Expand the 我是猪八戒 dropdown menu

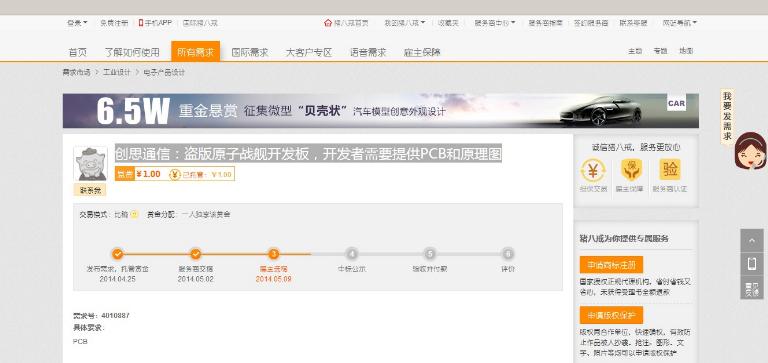[405, 23]
